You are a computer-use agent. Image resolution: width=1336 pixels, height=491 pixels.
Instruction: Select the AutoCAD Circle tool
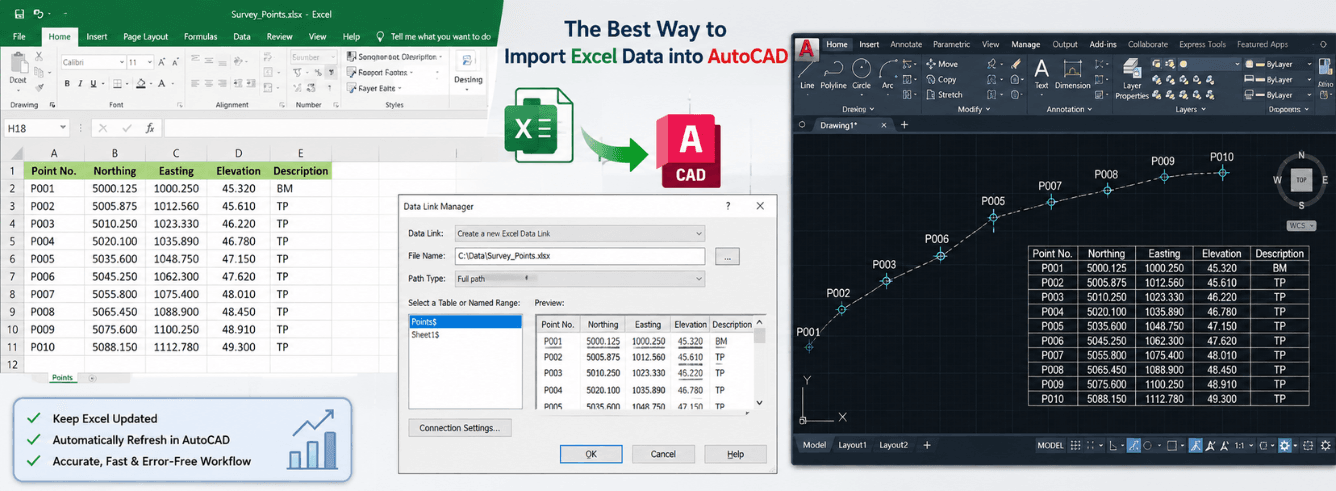click(861, 73)
